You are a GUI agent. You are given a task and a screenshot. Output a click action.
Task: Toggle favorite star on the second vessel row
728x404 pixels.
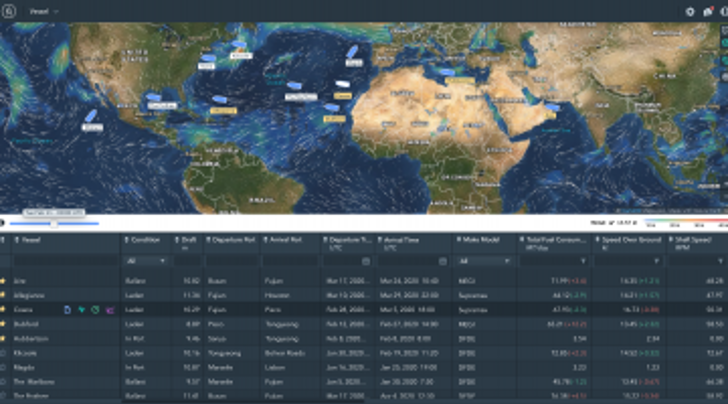pyautogui.click(x=4, y=296)
